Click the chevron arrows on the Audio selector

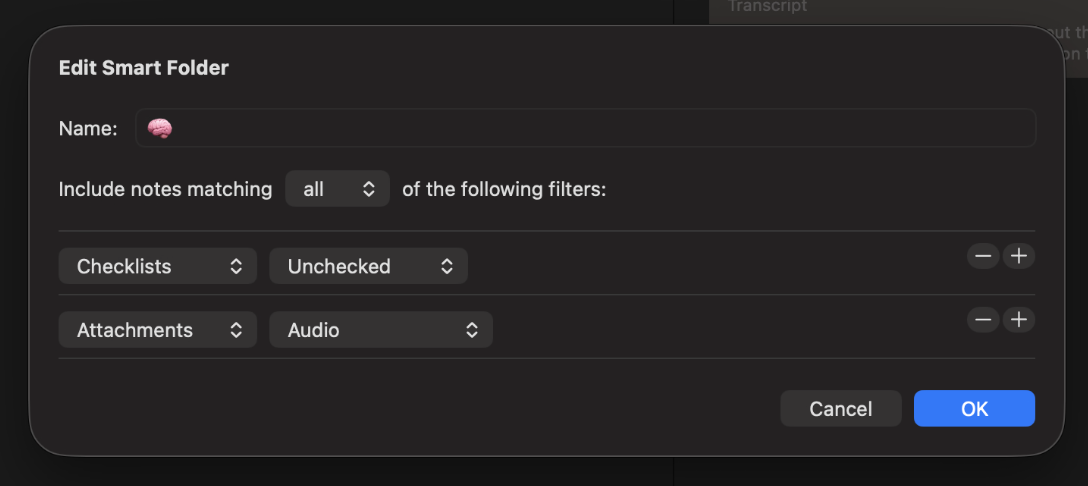[x=472, y=330]
